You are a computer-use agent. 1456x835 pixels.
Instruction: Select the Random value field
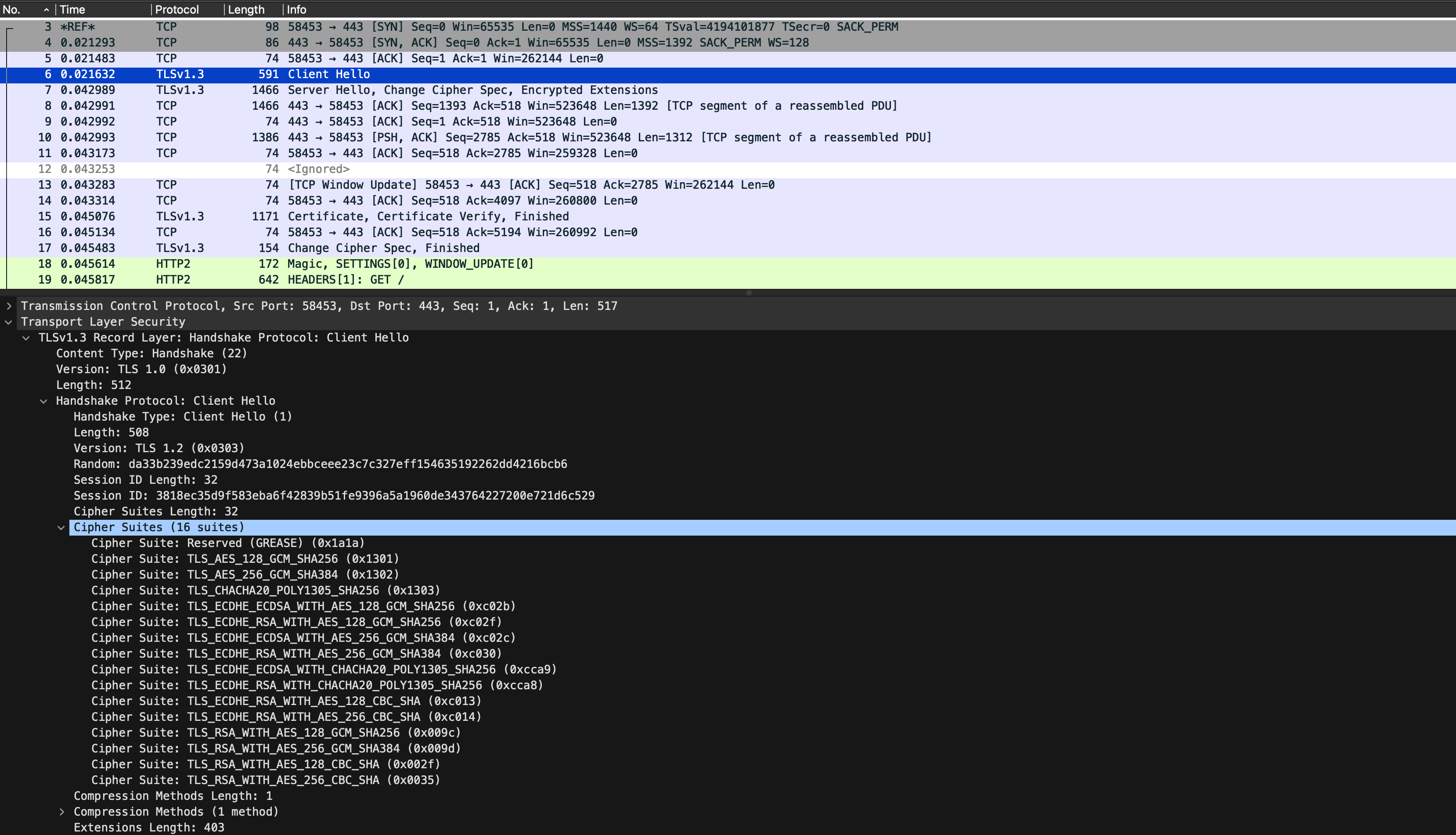coord(320,464)
